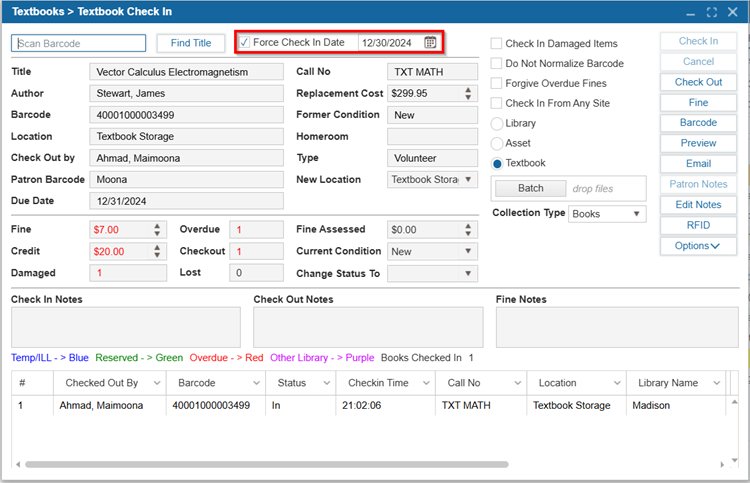Click barcode 40001000003499 in the grid row
Viewport: 750px width, 483px height.
(211, 406)
